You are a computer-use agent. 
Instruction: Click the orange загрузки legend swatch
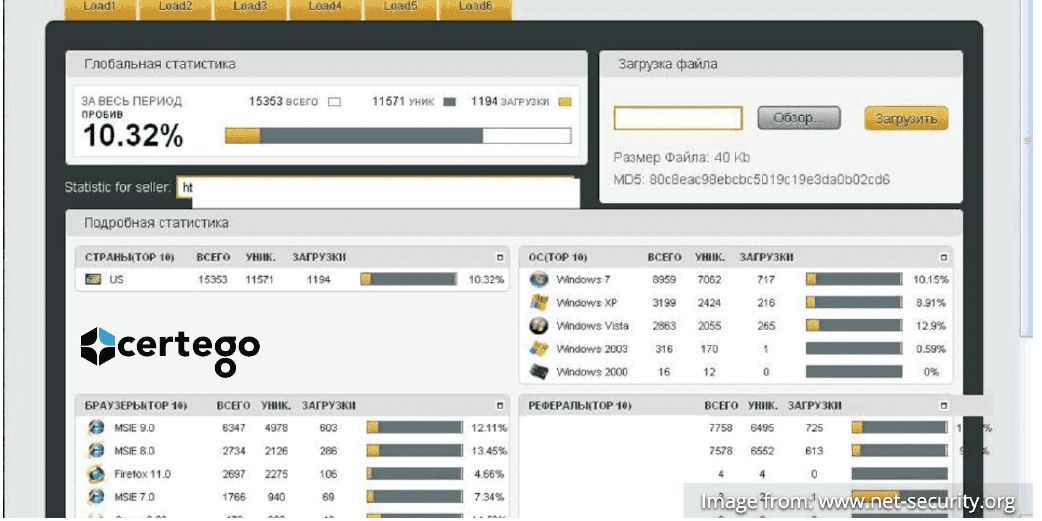[x=565, y=101]
